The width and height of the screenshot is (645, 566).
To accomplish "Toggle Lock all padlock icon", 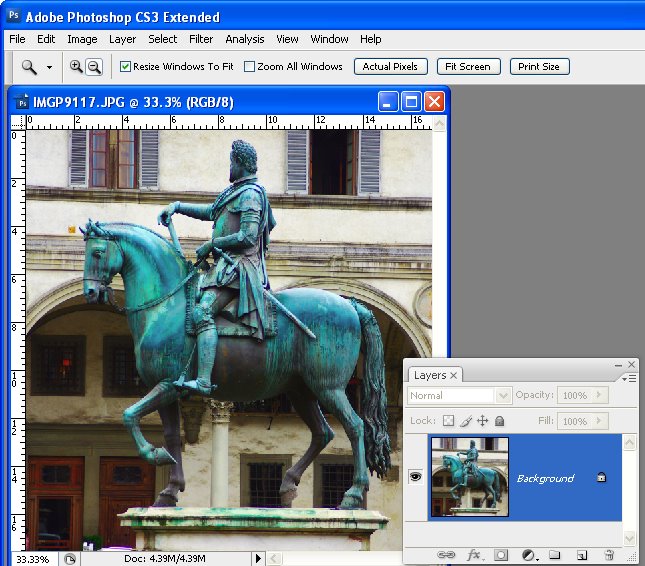I will click(499, 421).
